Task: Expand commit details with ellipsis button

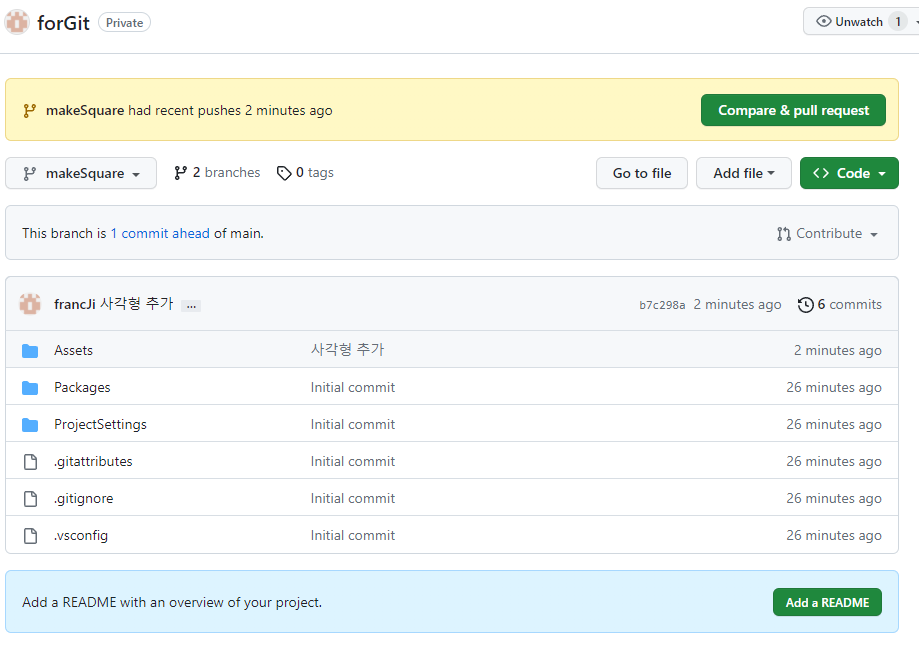Action: coord(191,305)
